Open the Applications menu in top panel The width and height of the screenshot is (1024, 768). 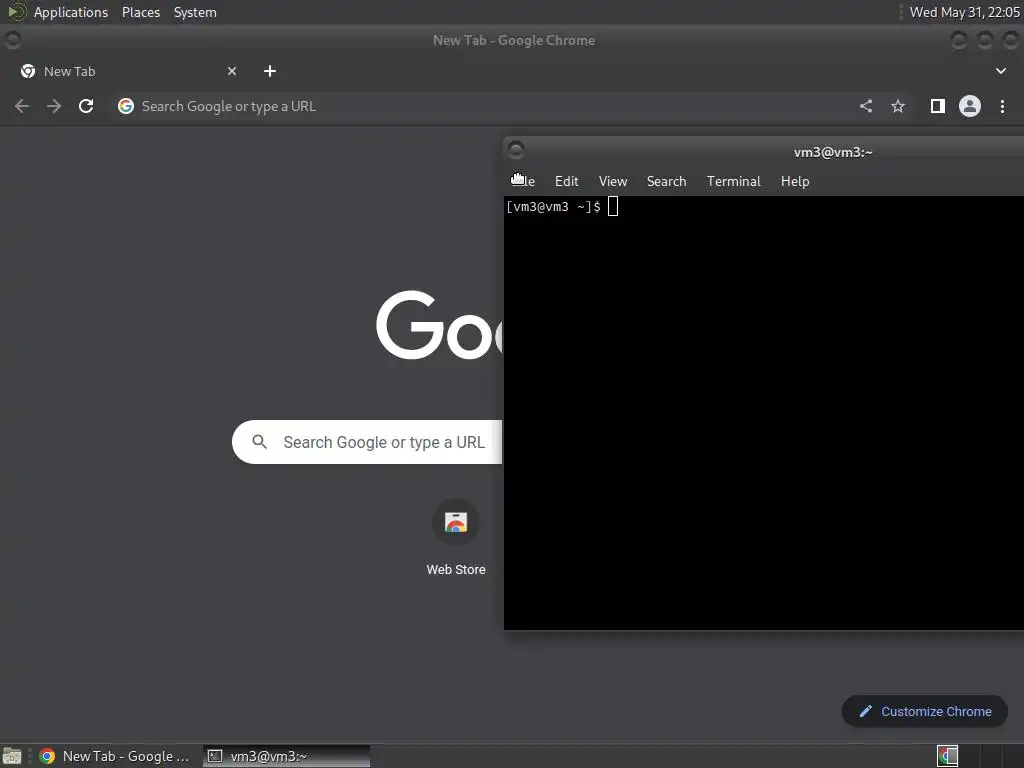coord(71,12)
